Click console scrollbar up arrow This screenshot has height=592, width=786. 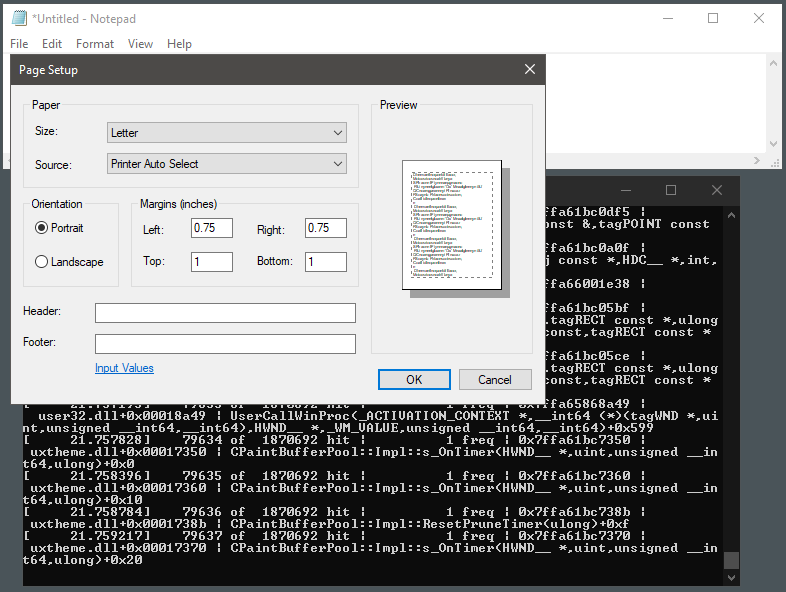tap(731, 215)
